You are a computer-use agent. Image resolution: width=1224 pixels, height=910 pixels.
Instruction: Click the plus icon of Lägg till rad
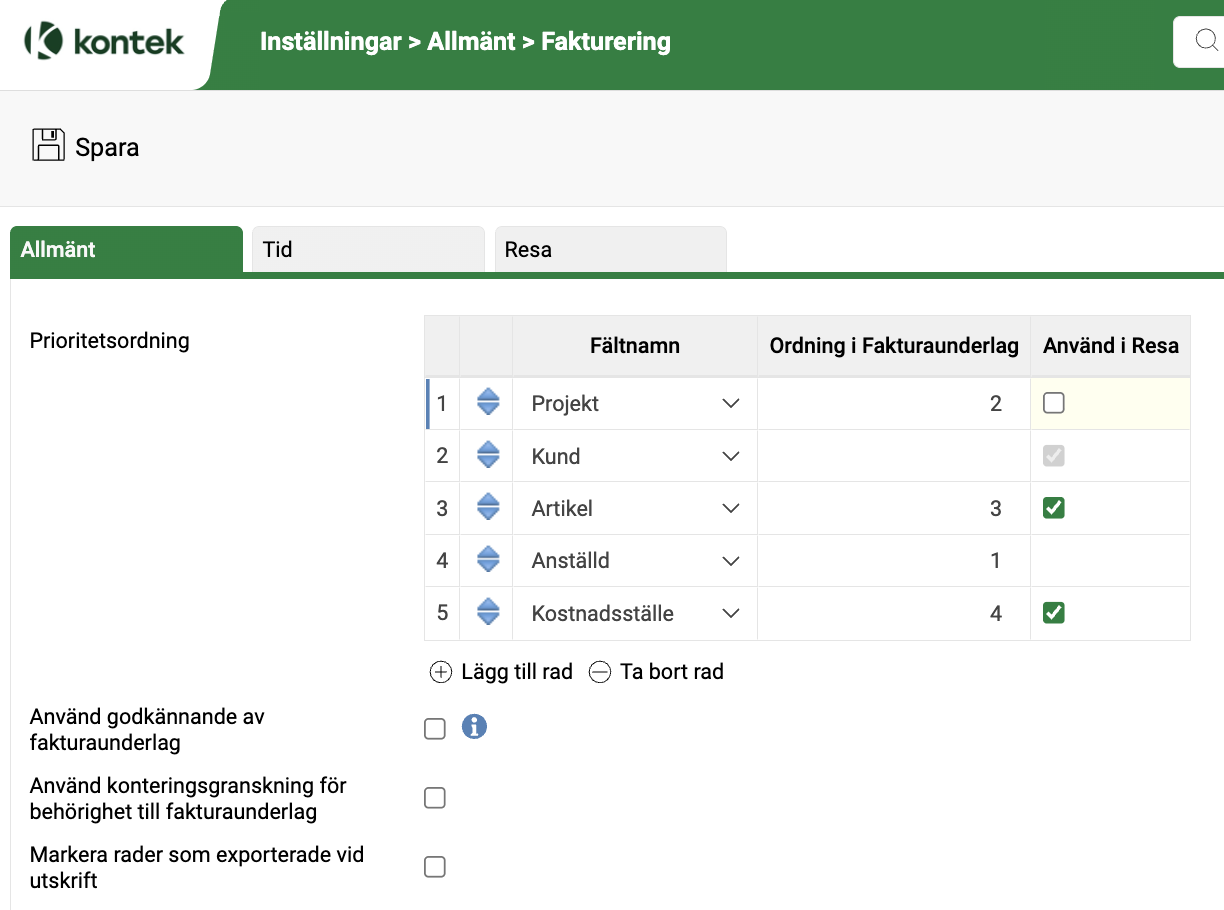[x=441, y=672]
